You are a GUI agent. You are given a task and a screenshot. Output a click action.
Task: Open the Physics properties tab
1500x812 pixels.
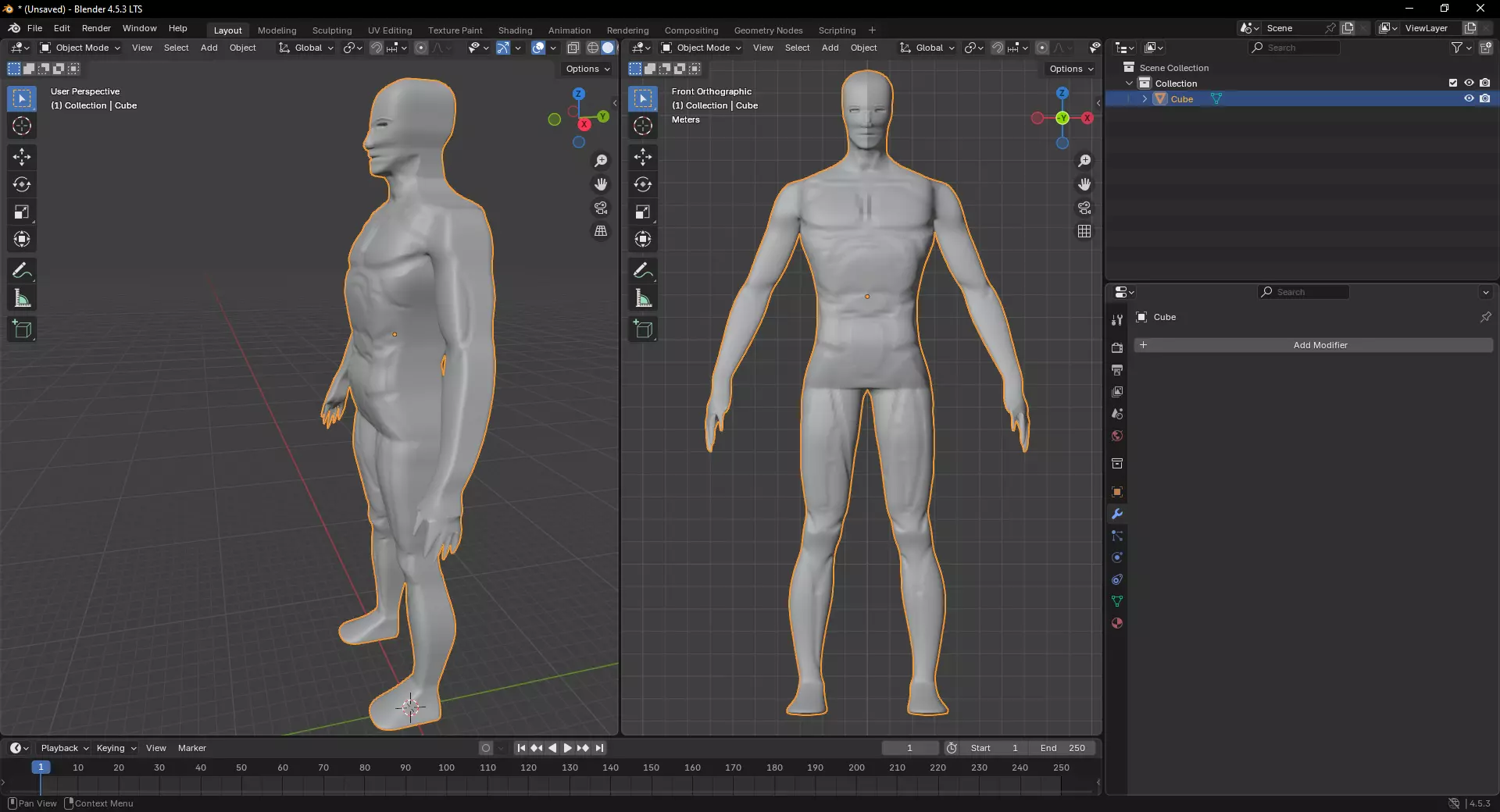click(1117, 557)
